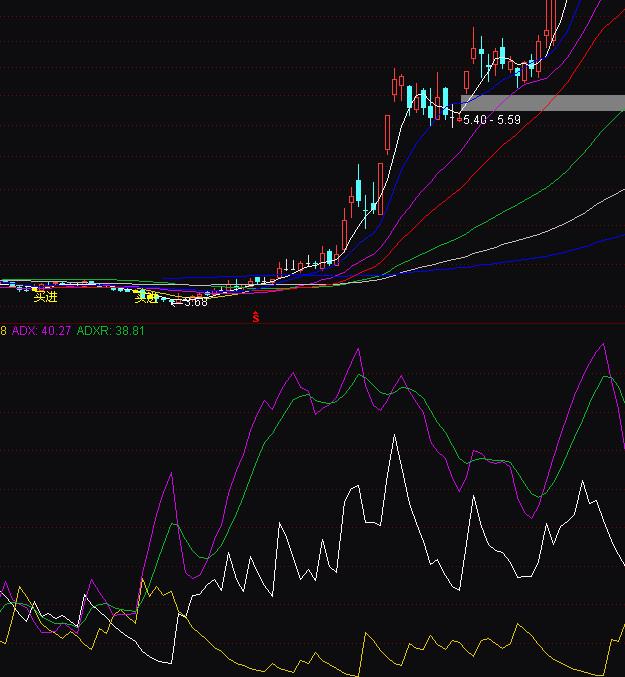Click the 5.68 lowest price label
Viewport: 625px width, 677px height.
point(195,302)
